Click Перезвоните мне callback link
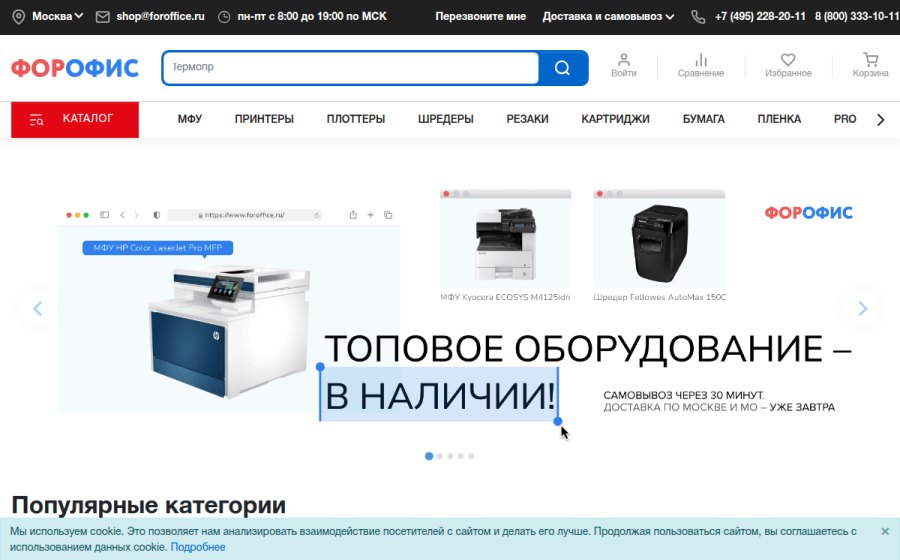 coord(480,17)
